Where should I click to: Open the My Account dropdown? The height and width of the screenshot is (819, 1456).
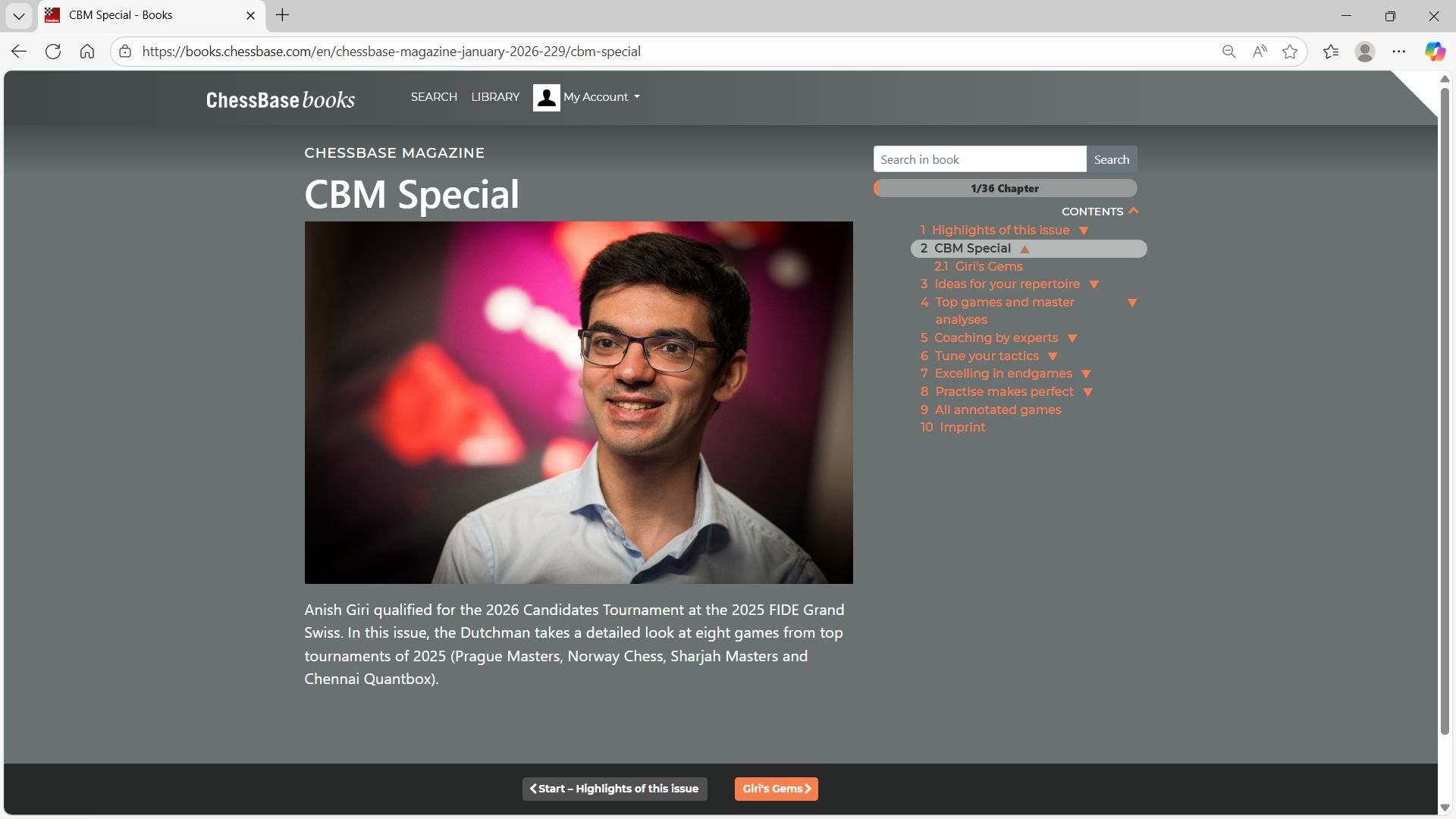601,97
